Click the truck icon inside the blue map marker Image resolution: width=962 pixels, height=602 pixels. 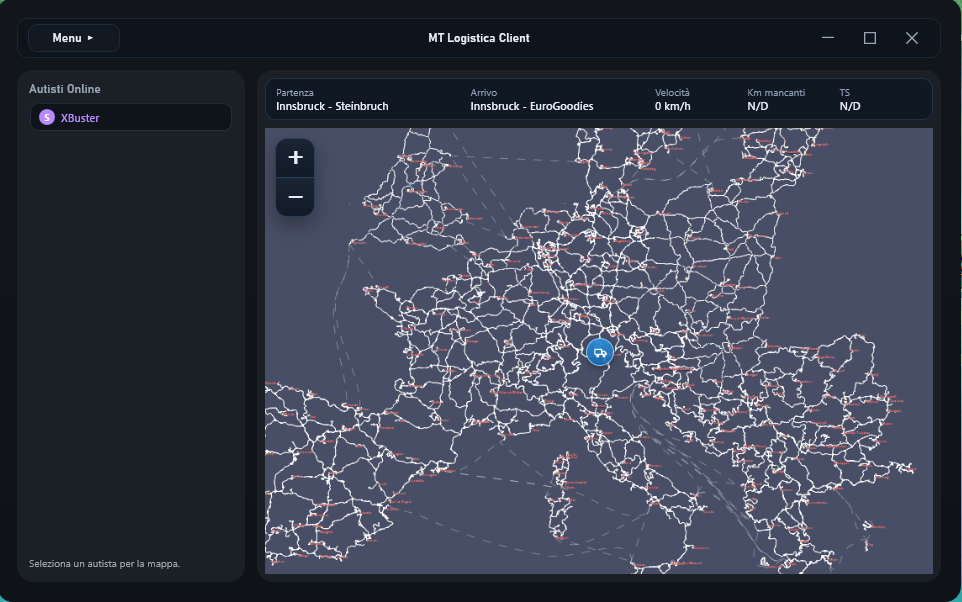click(x=599, y=351)
